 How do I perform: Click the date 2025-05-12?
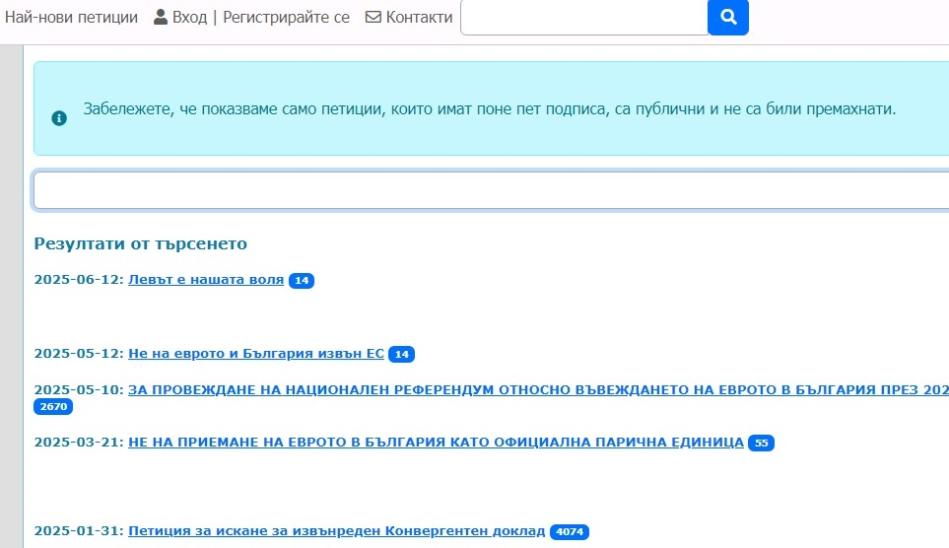[x=79, y=354]
